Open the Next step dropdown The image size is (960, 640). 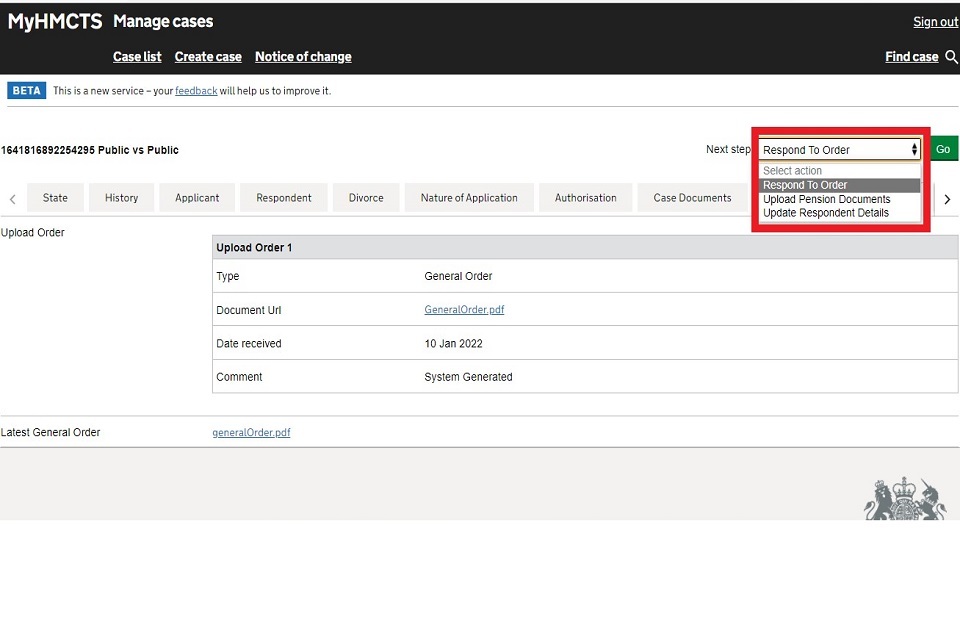click(839, 150)
